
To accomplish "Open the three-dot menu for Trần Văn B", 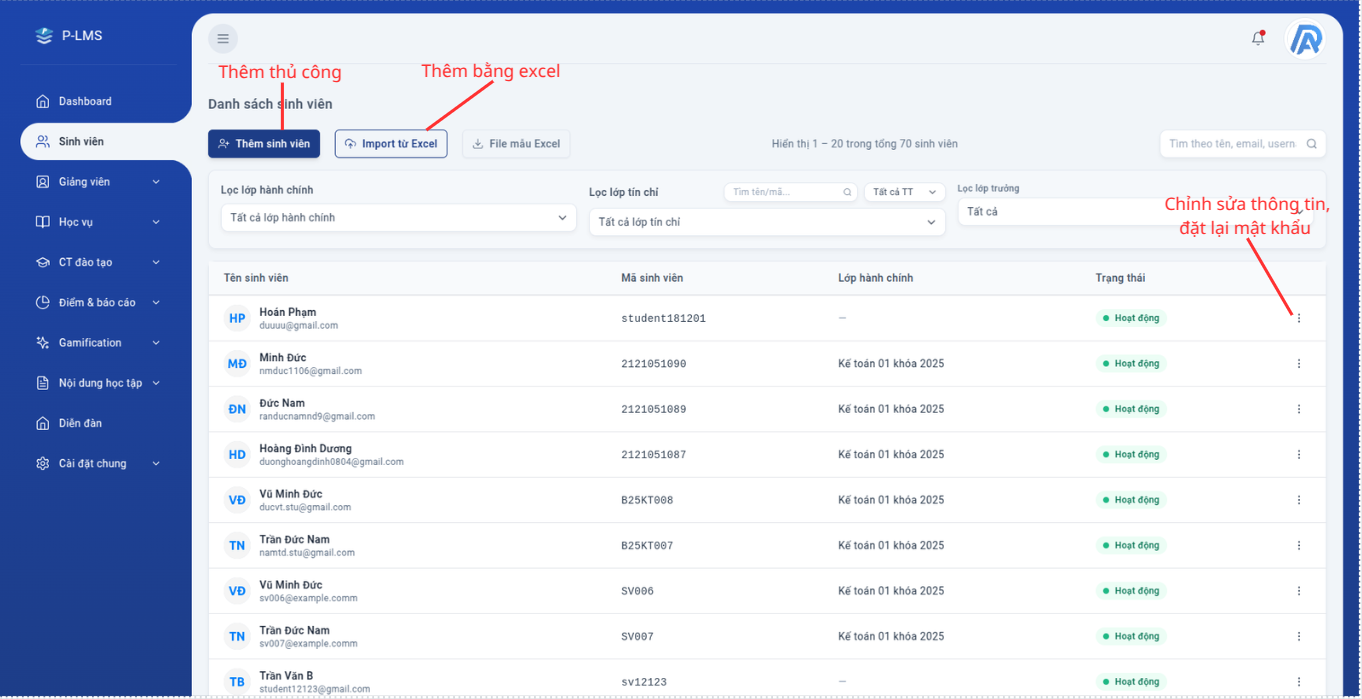I will click(x=1299, y=682).
